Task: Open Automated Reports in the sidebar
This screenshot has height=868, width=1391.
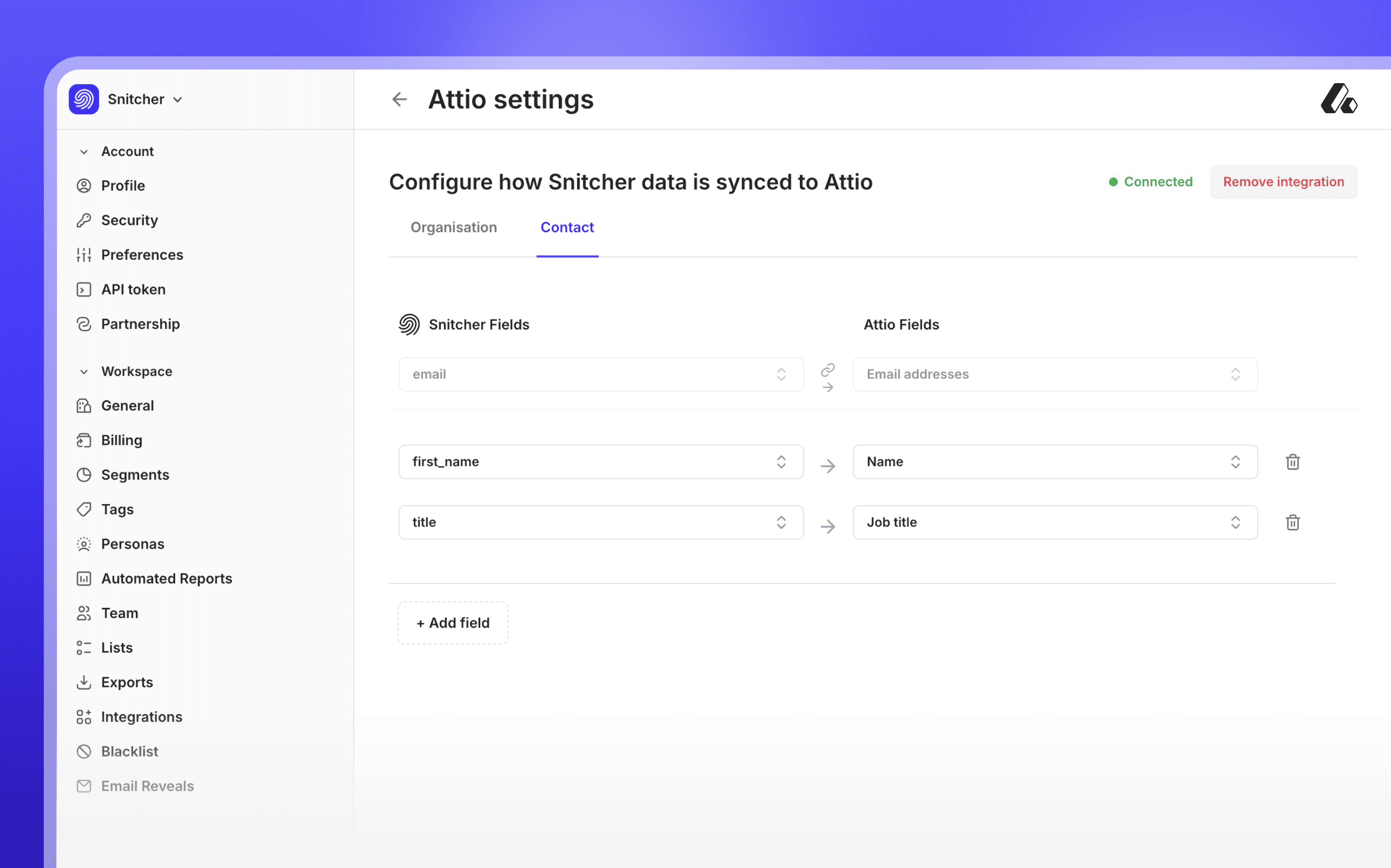Action: [166, 579]
